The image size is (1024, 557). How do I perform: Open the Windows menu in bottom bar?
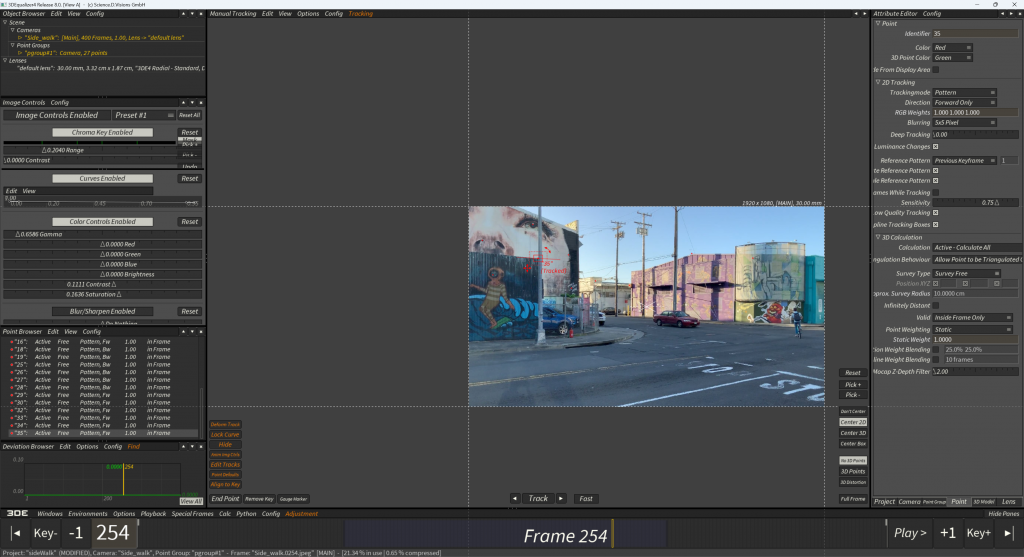point(50,514)
